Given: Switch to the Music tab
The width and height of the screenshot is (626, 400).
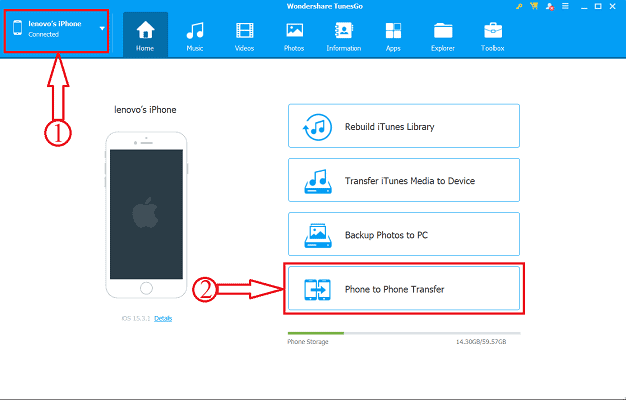Looking at the screenshot, I should tap(195, 35).
